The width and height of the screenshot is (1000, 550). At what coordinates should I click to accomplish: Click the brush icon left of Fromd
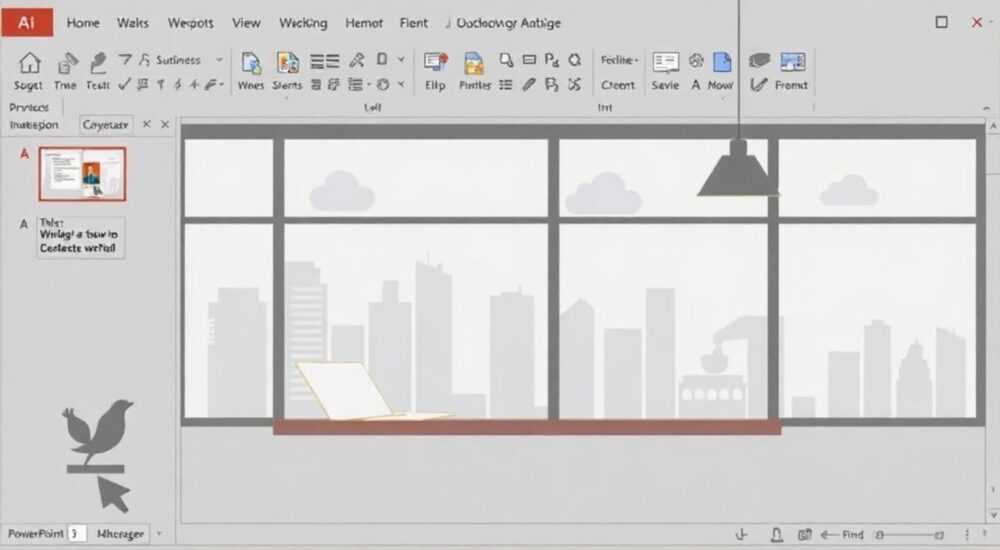click(x=758, y=84)
